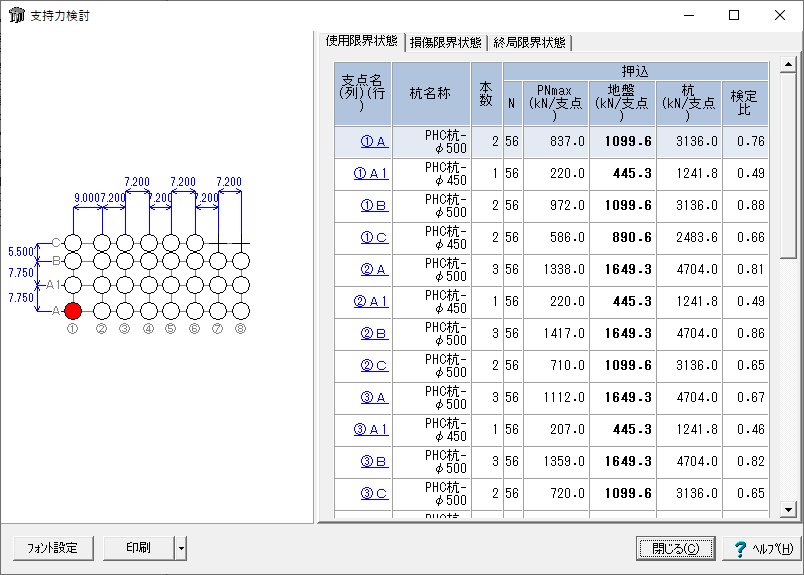The height and width of the screenshot is (575, 804).
Task: Click the PNmax value 1359.0
Action: tap(564, 462)
